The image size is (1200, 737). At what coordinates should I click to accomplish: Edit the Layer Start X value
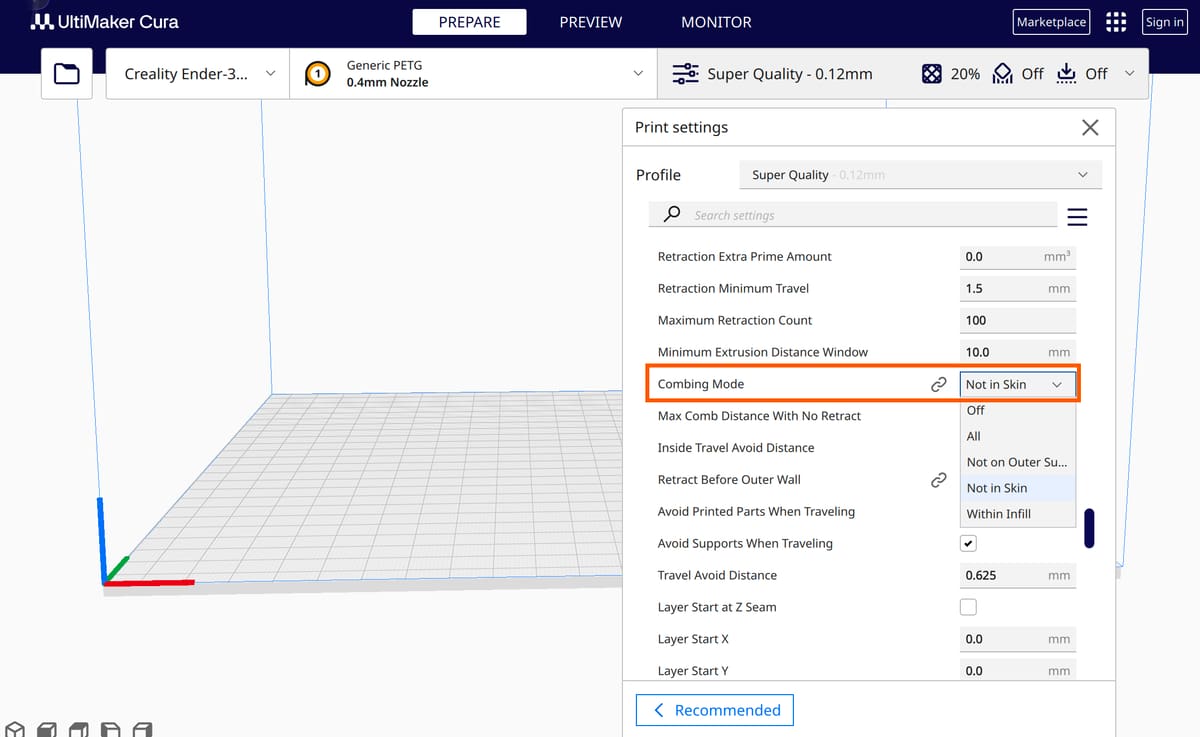[x=1018, y=640]
